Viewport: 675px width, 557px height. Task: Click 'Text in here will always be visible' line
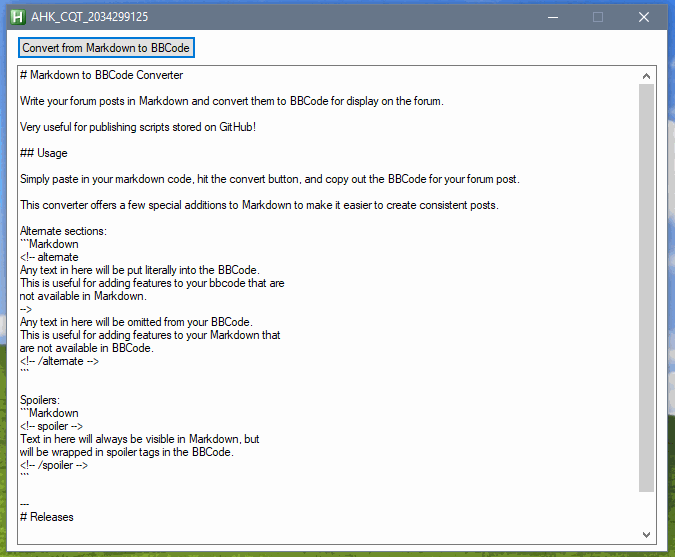tap(139, 439)
